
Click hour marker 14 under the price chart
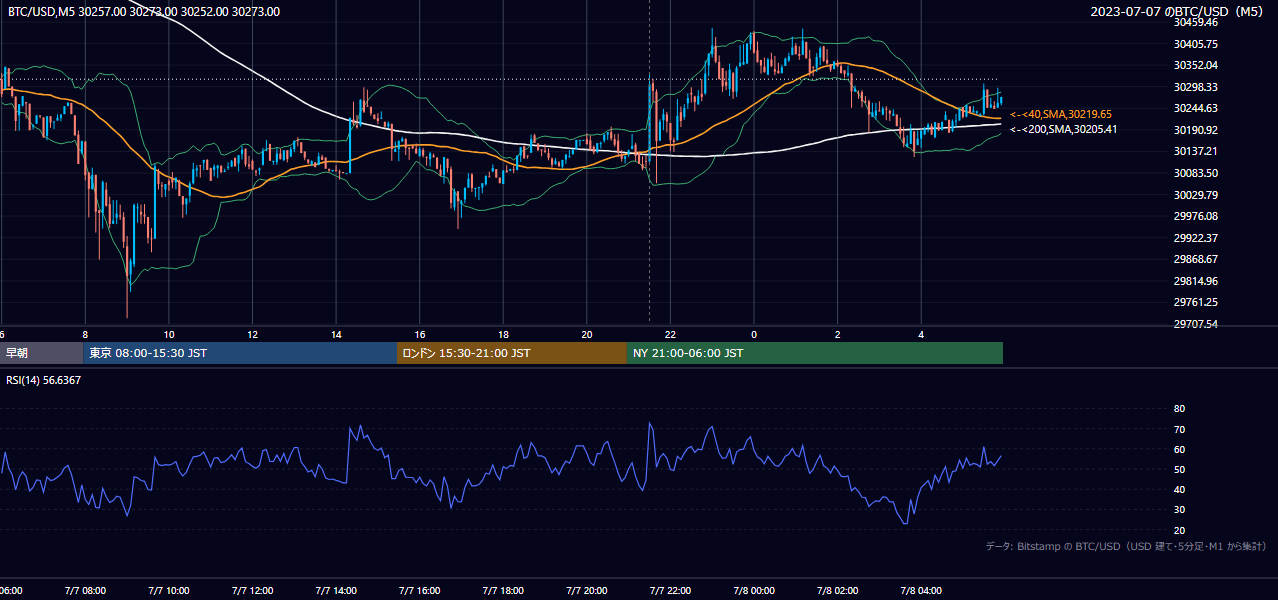pos(336,334)
